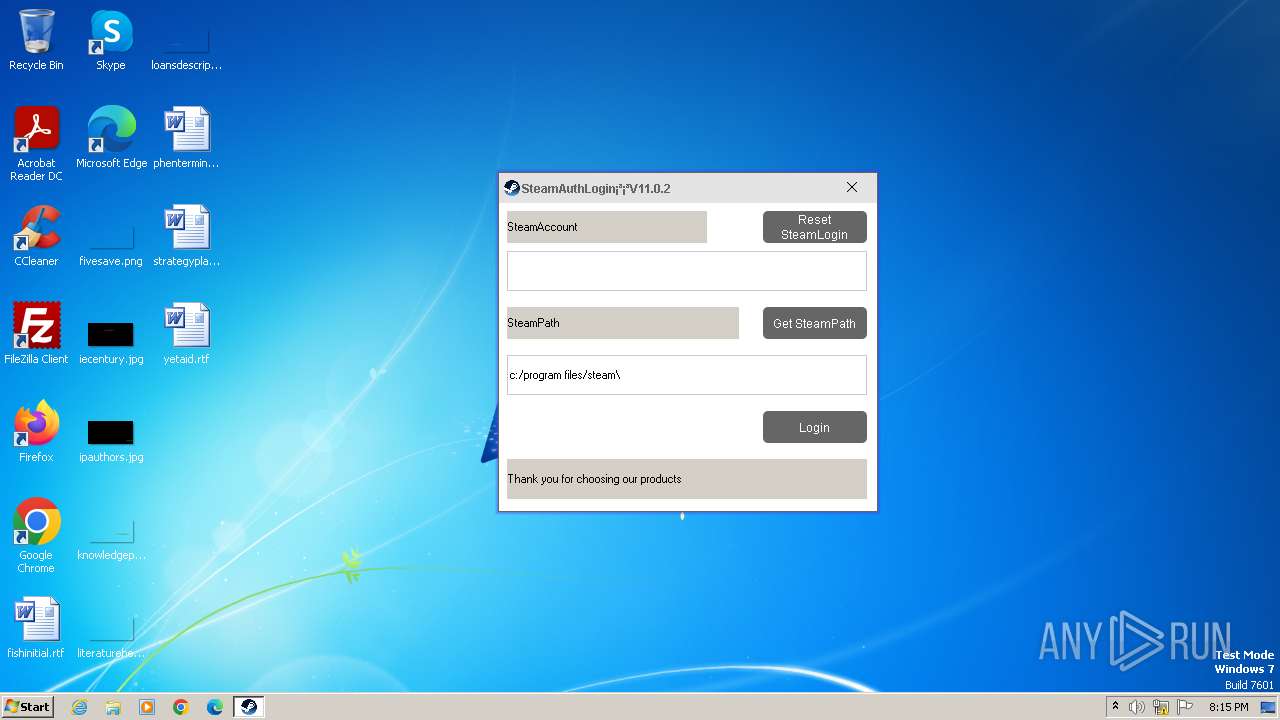The image size is (1280, 720).
Task: Select the Google Chrome desktop shortcut
Action: pos(36,536)
